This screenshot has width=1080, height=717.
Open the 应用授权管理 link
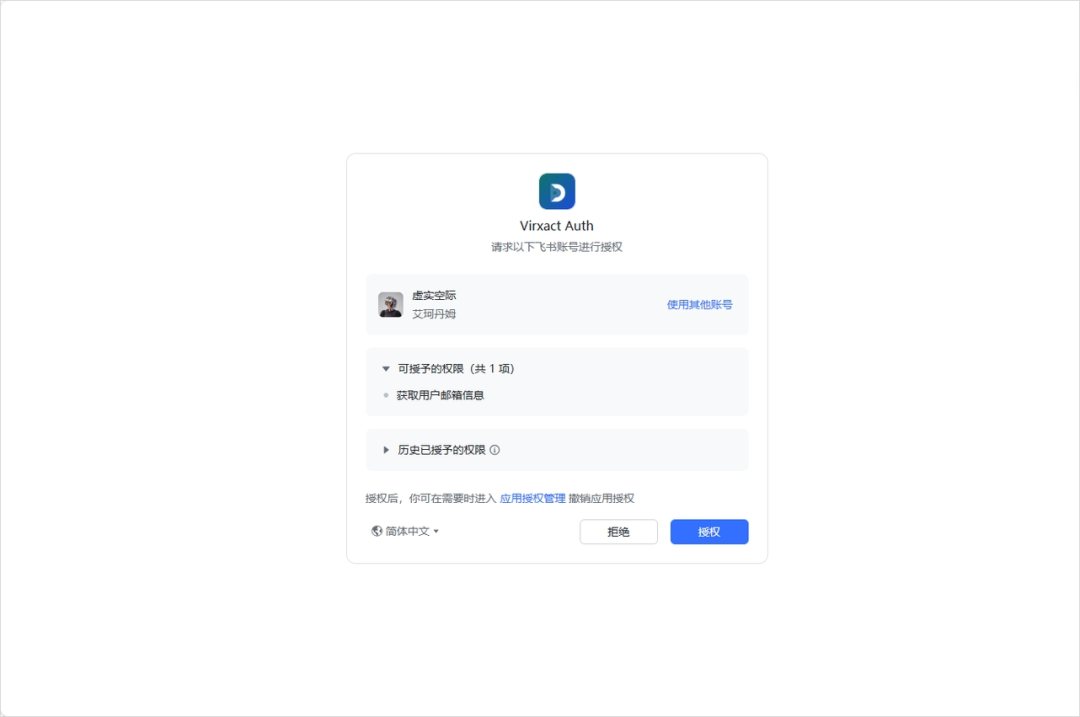click(x=532, y=498)
